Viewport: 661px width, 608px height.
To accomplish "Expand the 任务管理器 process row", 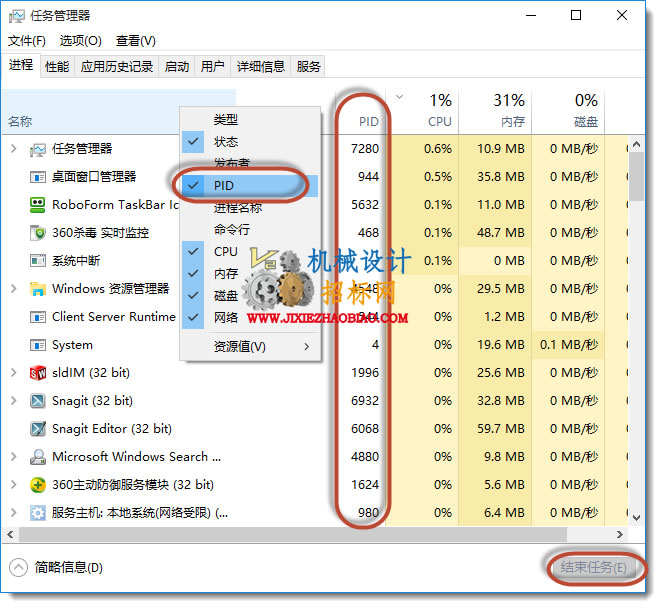I will [13, 148].
